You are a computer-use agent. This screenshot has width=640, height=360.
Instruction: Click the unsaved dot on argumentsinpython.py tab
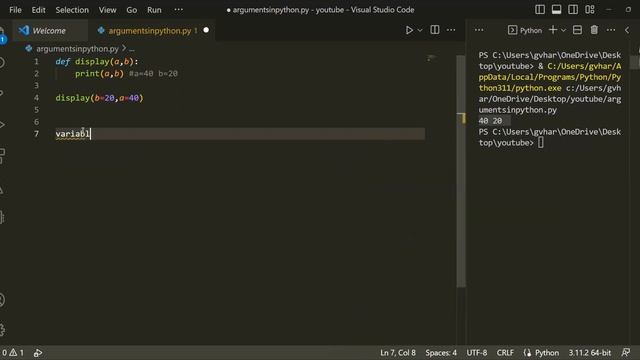[x=206, y=30]
